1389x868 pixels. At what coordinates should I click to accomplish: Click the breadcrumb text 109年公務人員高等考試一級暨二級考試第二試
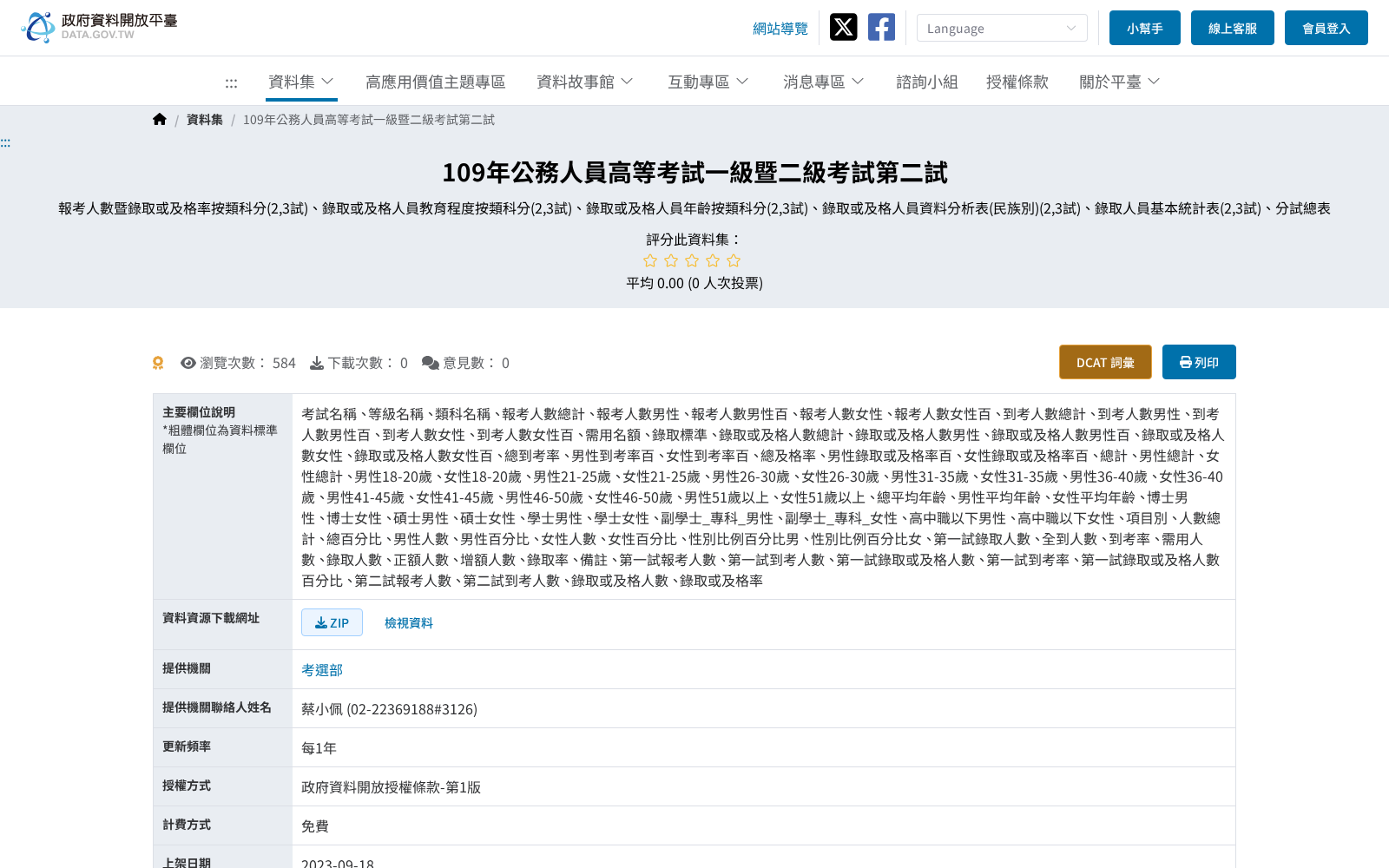click(369, 120)
